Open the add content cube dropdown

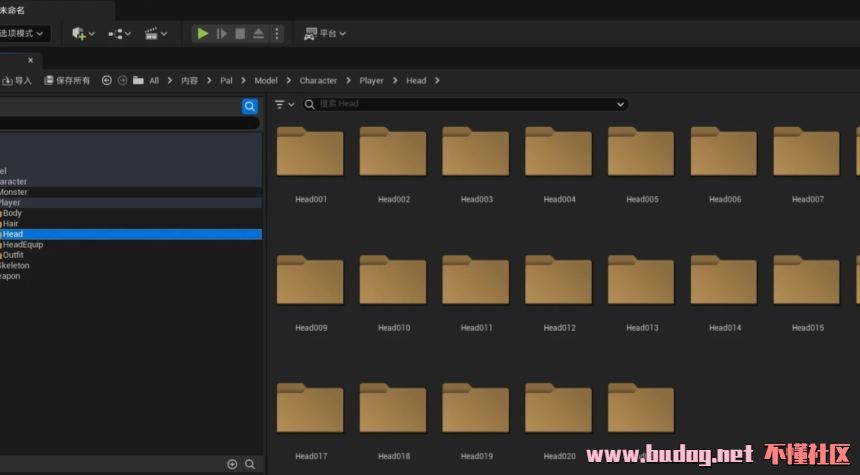(83, 33)
